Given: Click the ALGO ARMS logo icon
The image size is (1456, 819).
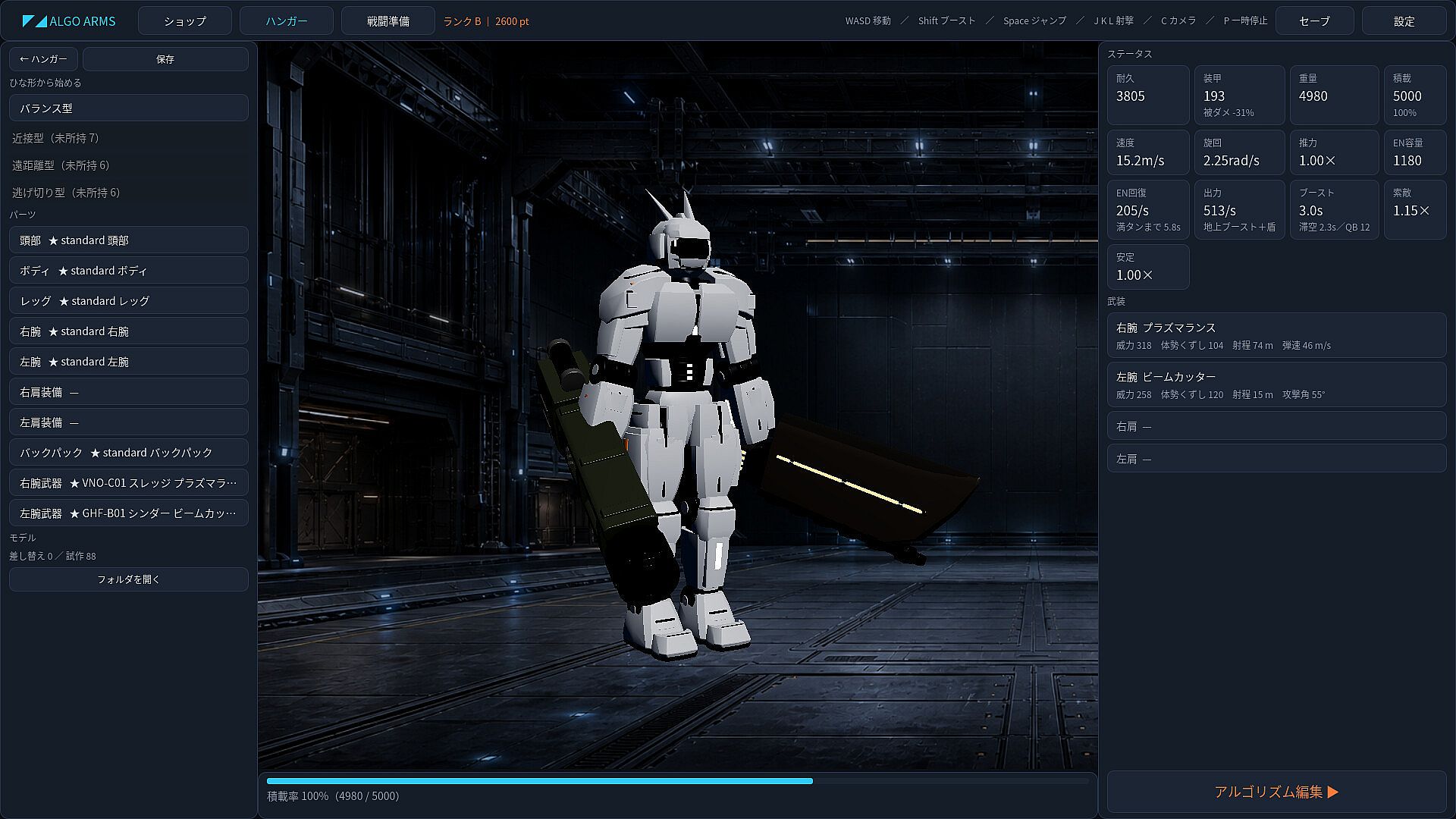Looking at the screenshot, I should 34,21.
